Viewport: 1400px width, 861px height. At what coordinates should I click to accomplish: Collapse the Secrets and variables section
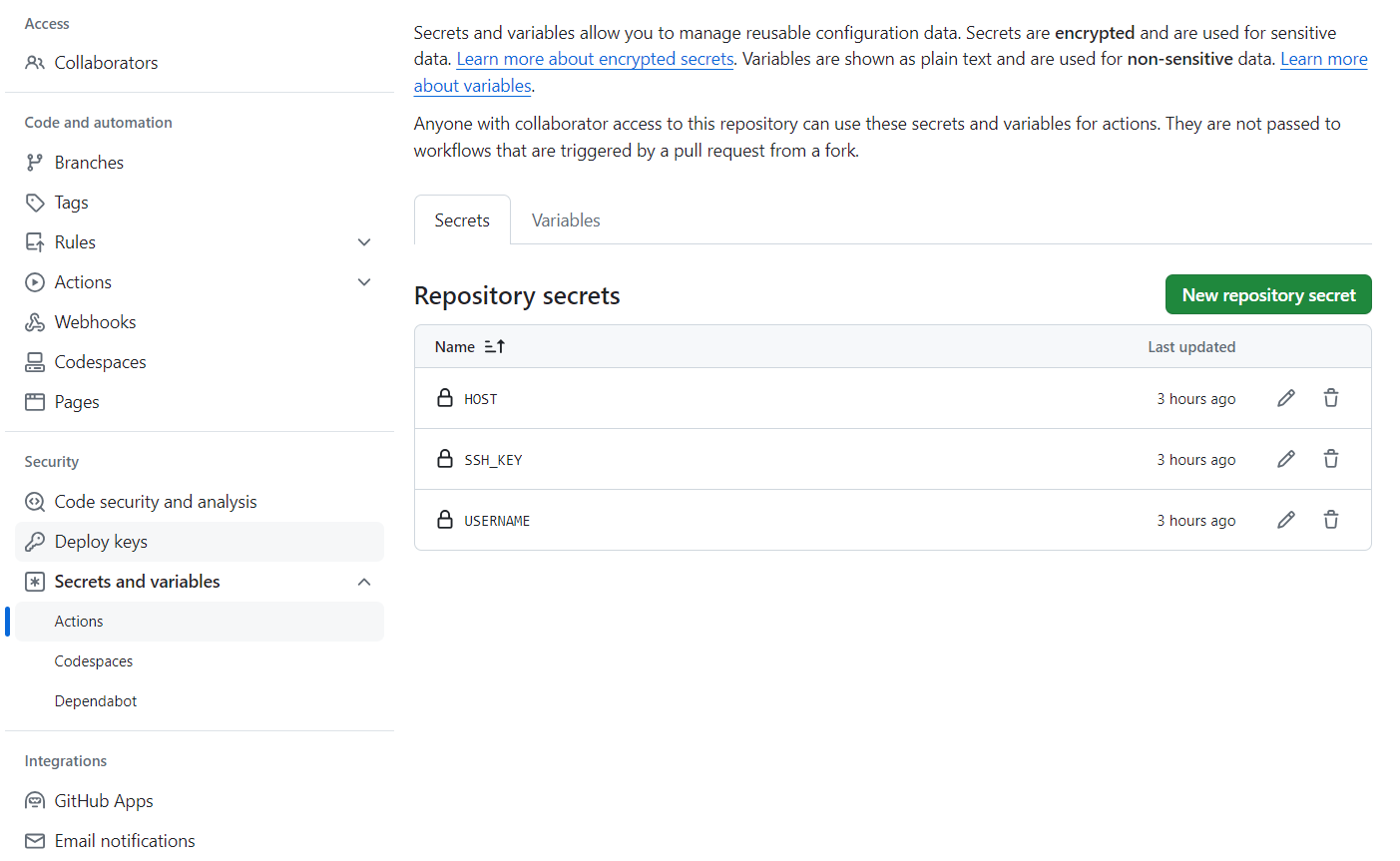pyautogui.click(x=364, y=582)
